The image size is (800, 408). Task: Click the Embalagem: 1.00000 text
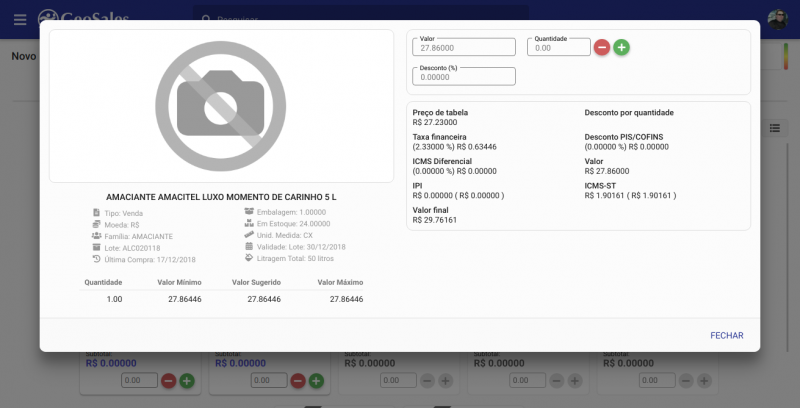point(291,212)
